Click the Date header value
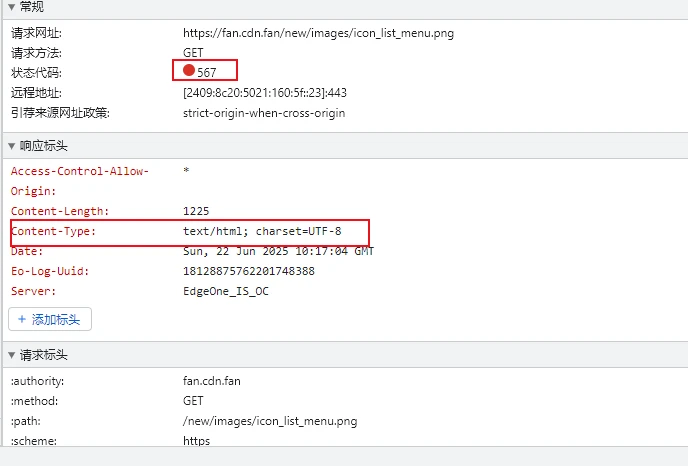The height and width of the screenshot is (466, 688). (278, 251)
